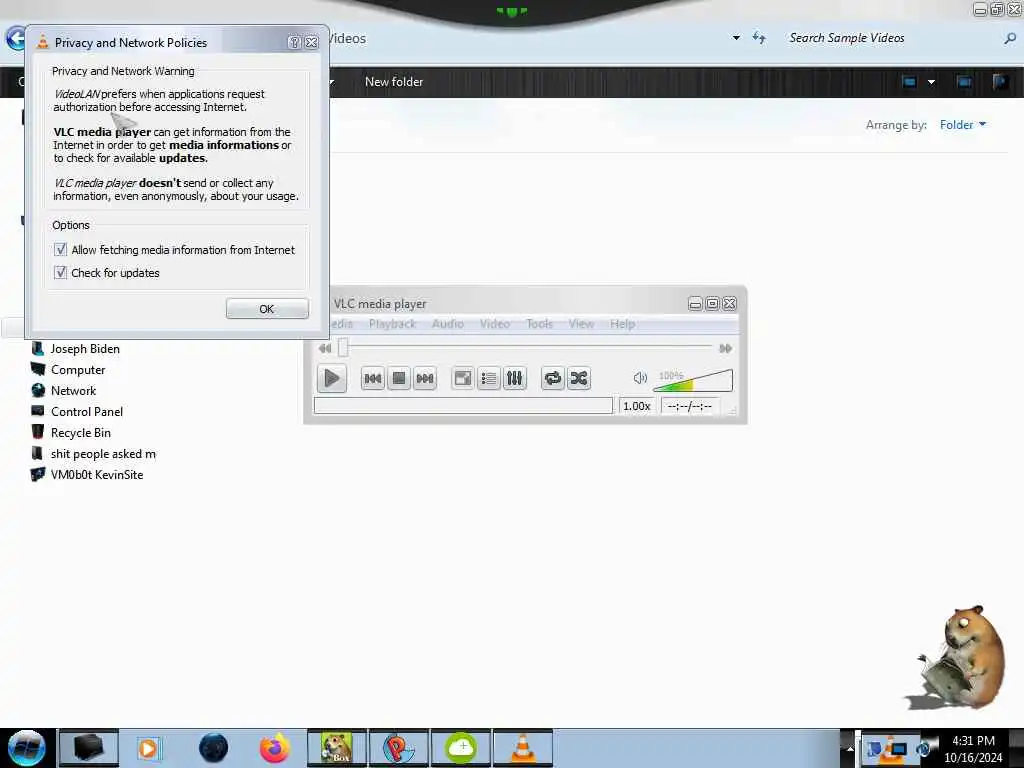Click the Explorer help icon
Image resolution: width=1024 pixels, height=768 pixels.
pos(1000,82)
